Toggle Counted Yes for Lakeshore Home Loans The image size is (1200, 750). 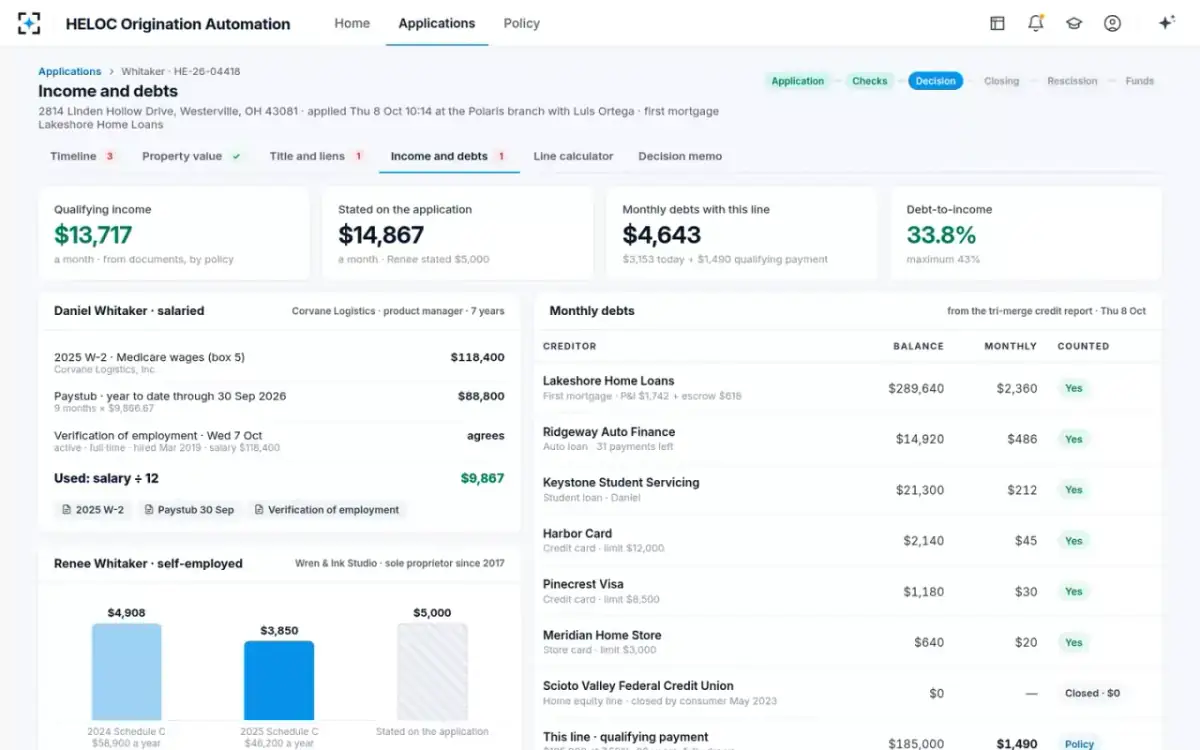tap(1074, 388)
